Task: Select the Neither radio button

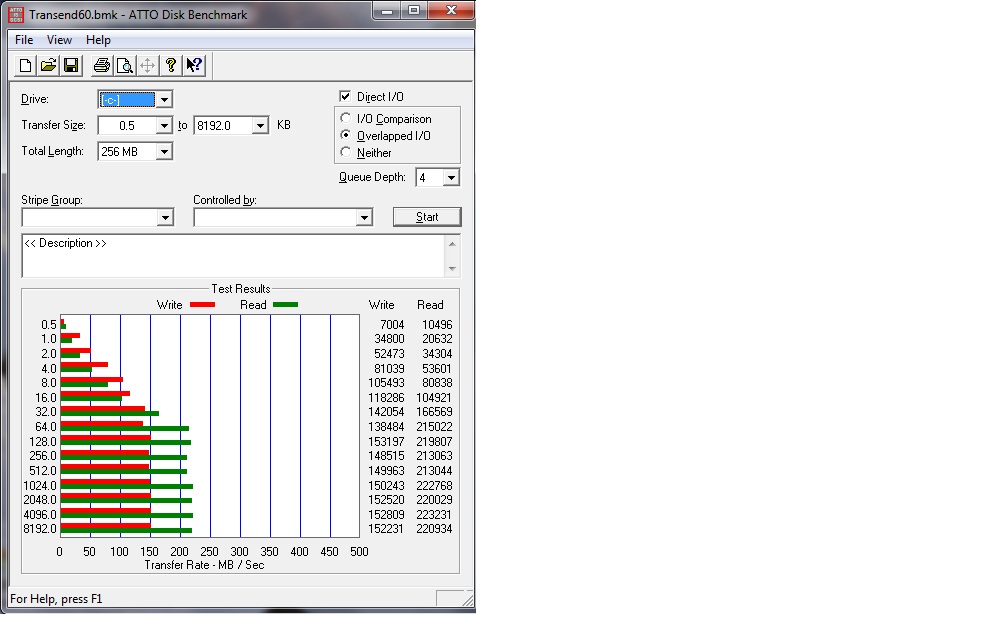Action: [346, 152]
